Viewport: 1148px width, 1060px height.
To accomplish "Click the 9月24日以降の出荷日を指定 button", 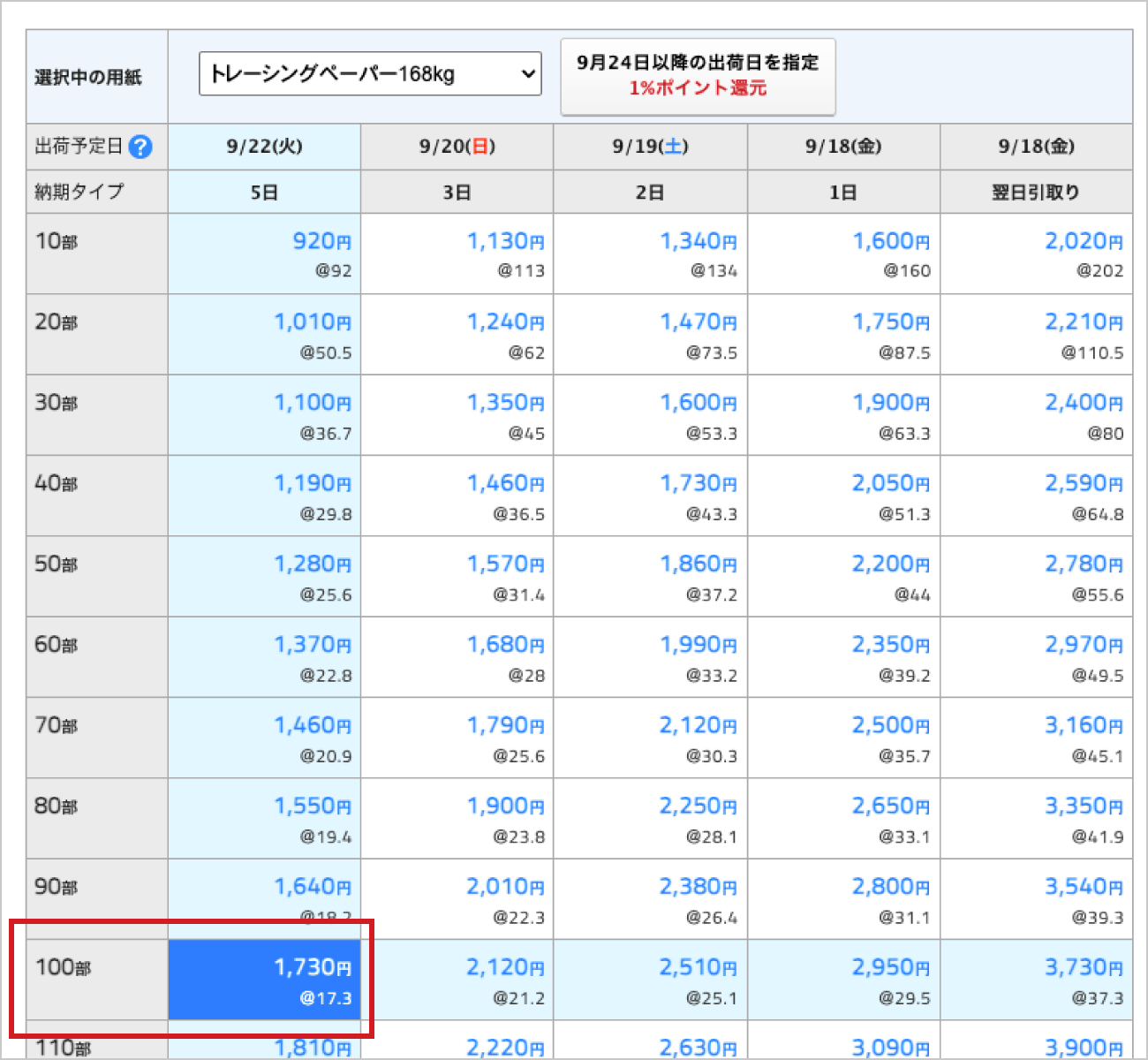I will [x=698, y=76].
